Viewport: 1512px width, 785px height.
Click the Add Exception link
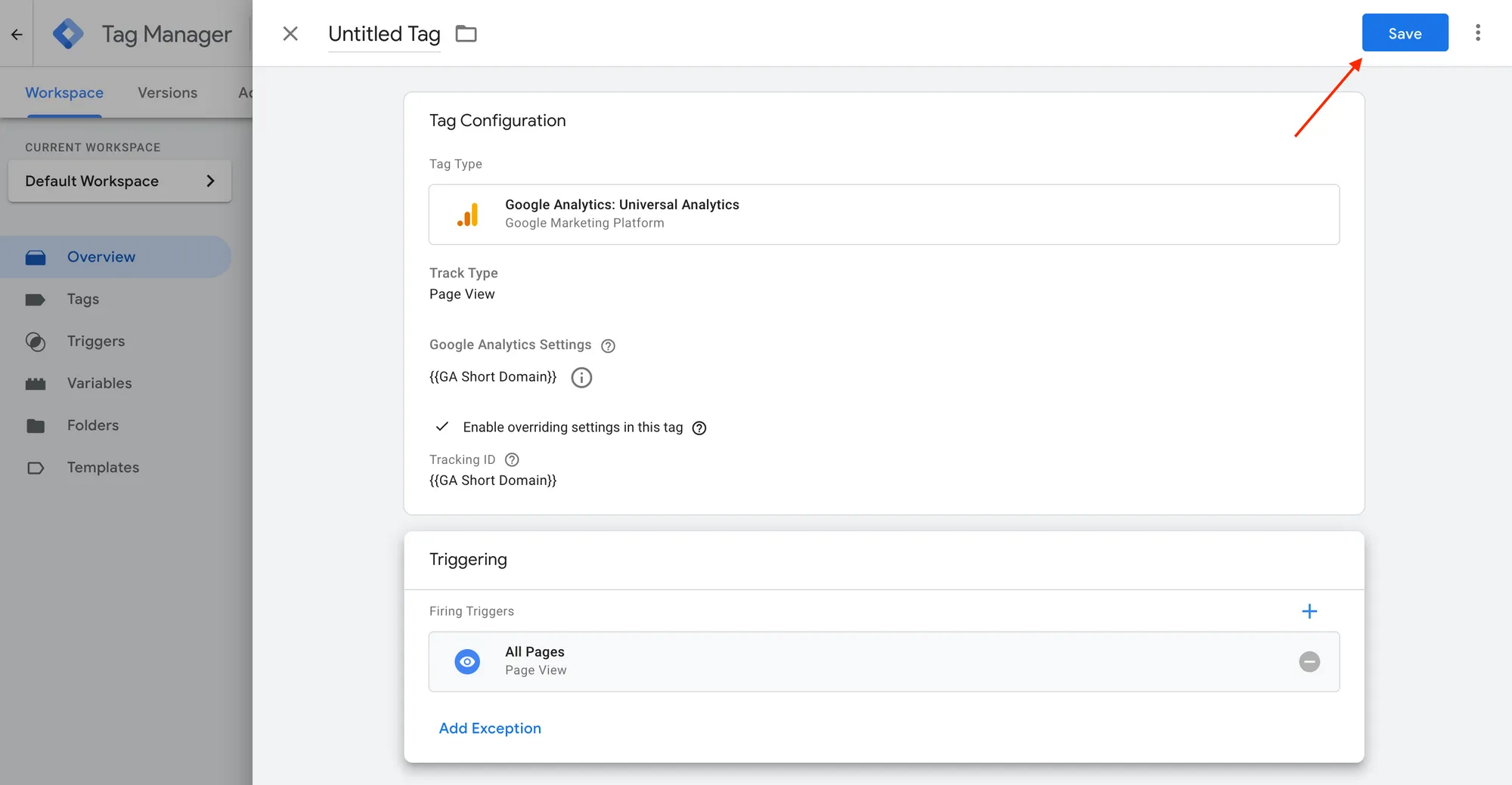(x=490, y=728)
